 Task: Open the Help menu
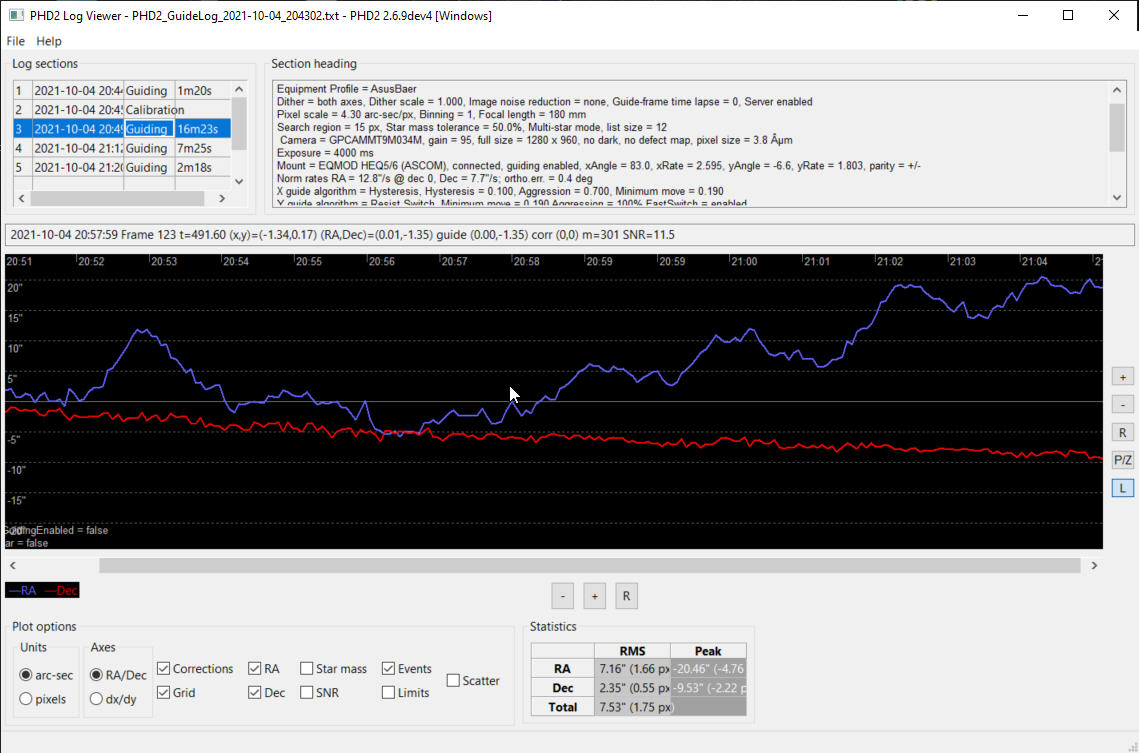click(x=49, y=41)
